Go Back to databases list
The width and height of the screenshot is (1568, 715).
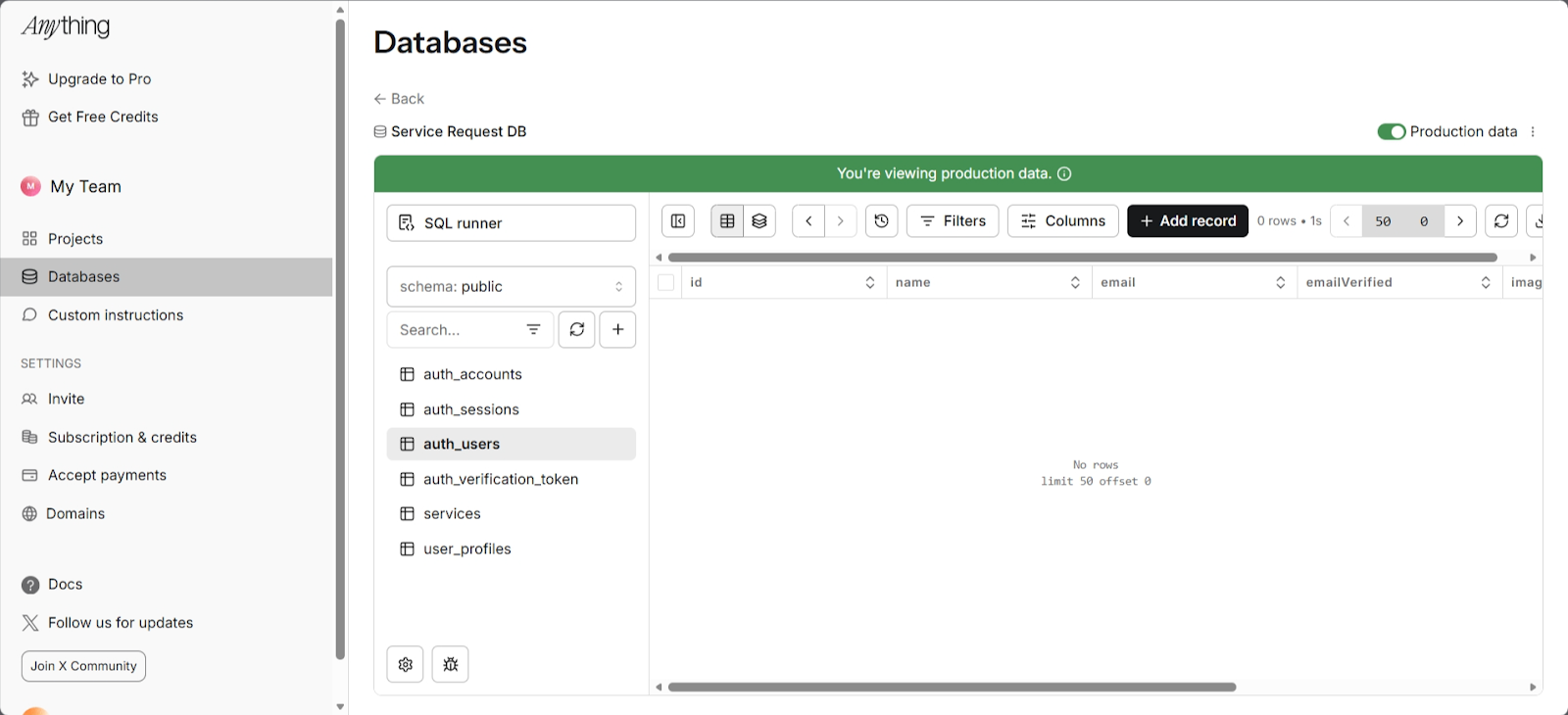pyautogui.click(x=399, y=99)
